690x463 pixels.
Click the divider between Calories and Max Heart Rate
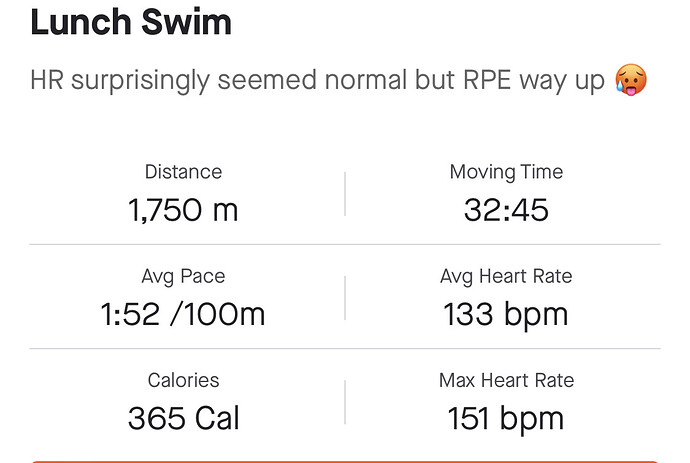pos(345,402)
